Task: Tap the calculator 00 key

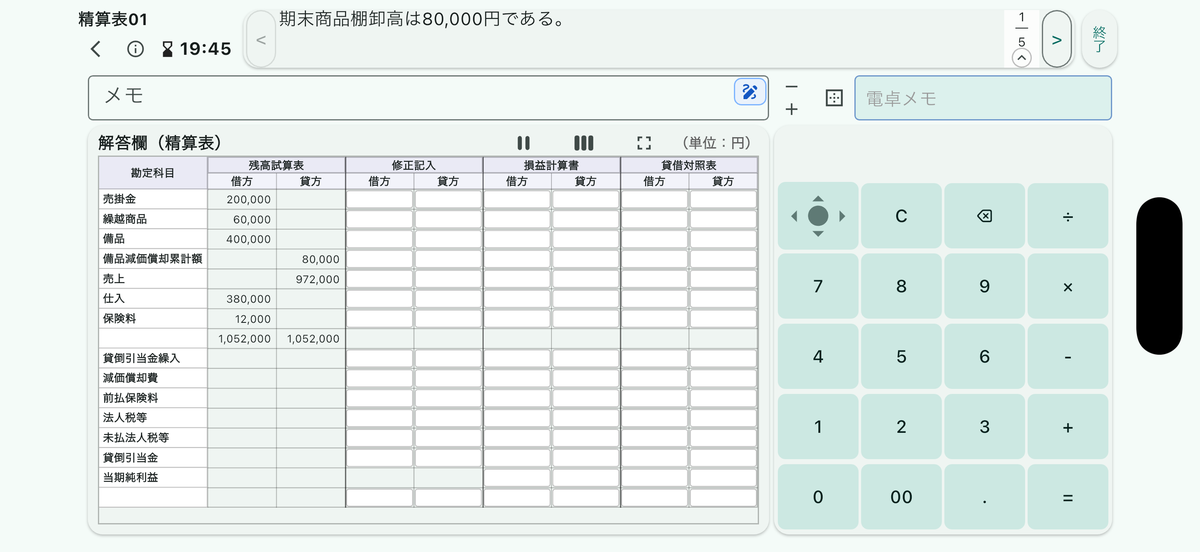Action: click(901, 497)
